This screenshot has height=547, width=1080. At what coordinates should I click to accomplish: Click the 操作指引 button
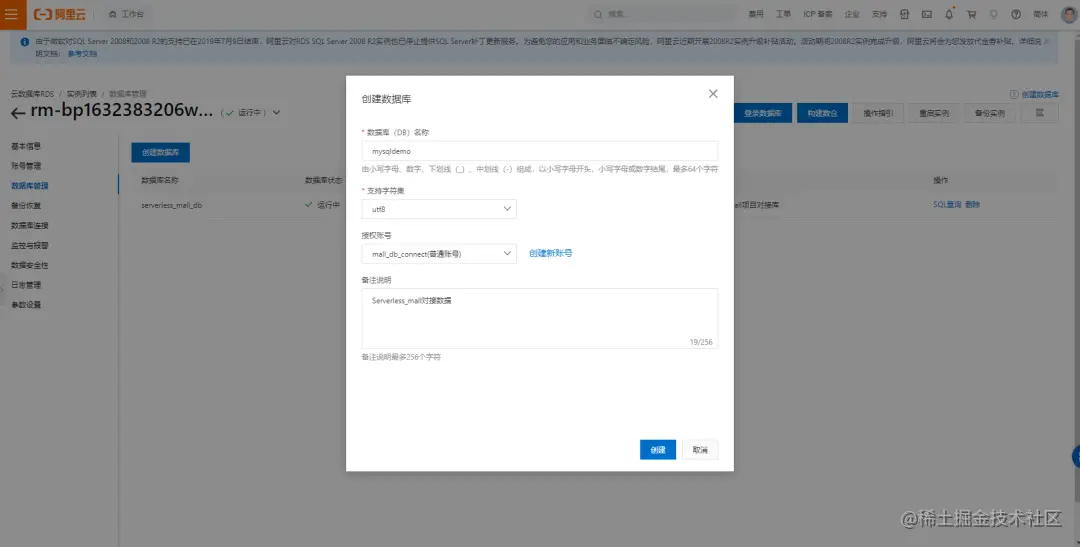878,113
